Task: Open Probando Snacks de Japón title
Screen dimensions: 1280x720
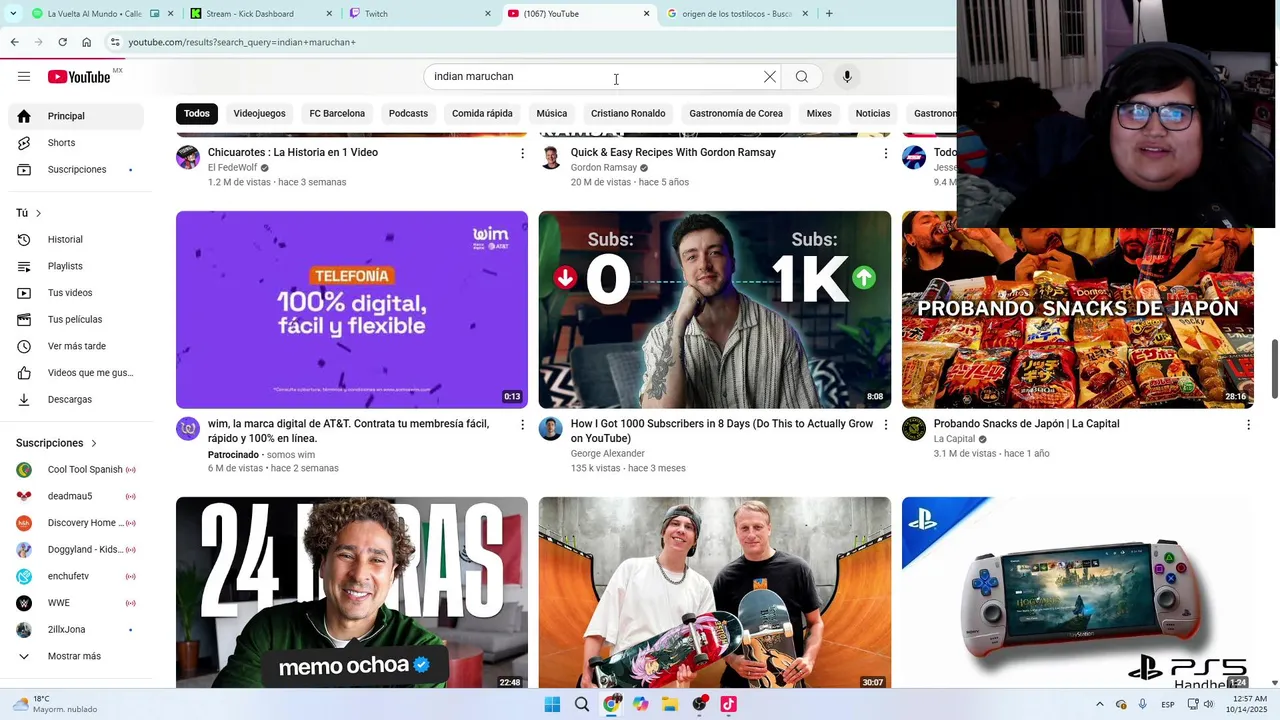Action: pos(1026,424)
